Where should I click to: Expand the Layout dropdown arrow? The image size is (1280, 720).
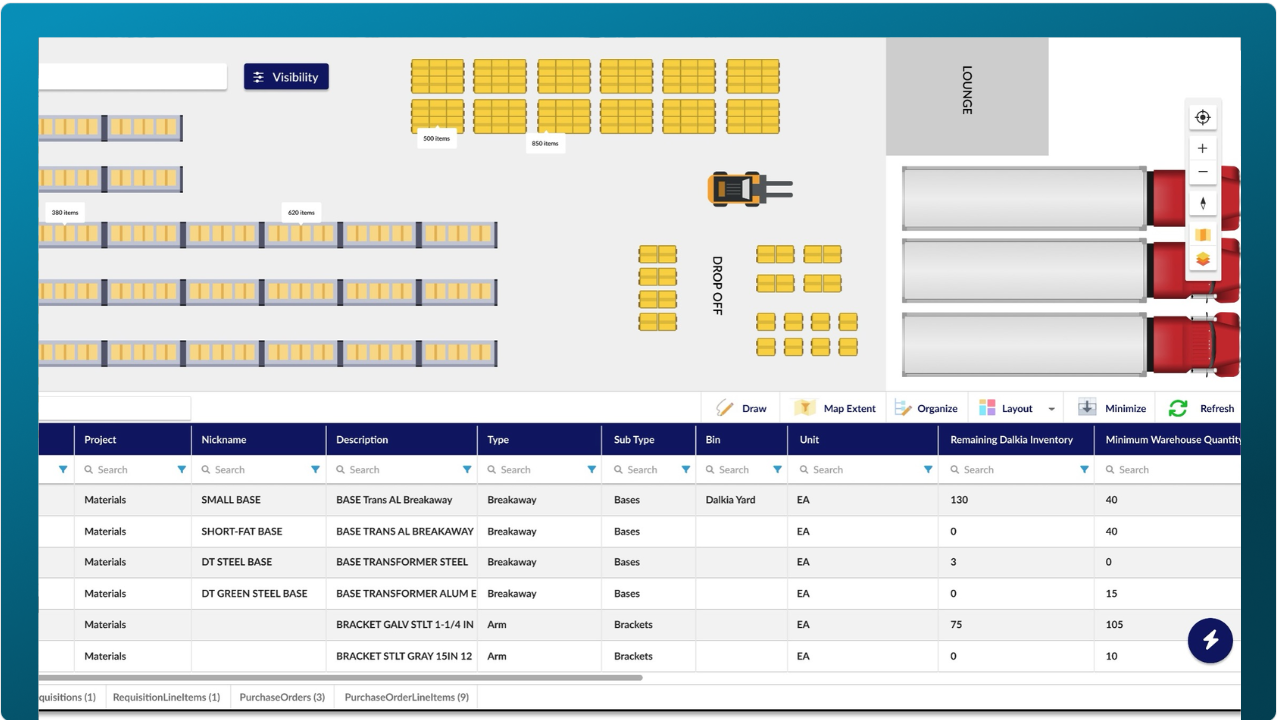tap(1051, 409)
